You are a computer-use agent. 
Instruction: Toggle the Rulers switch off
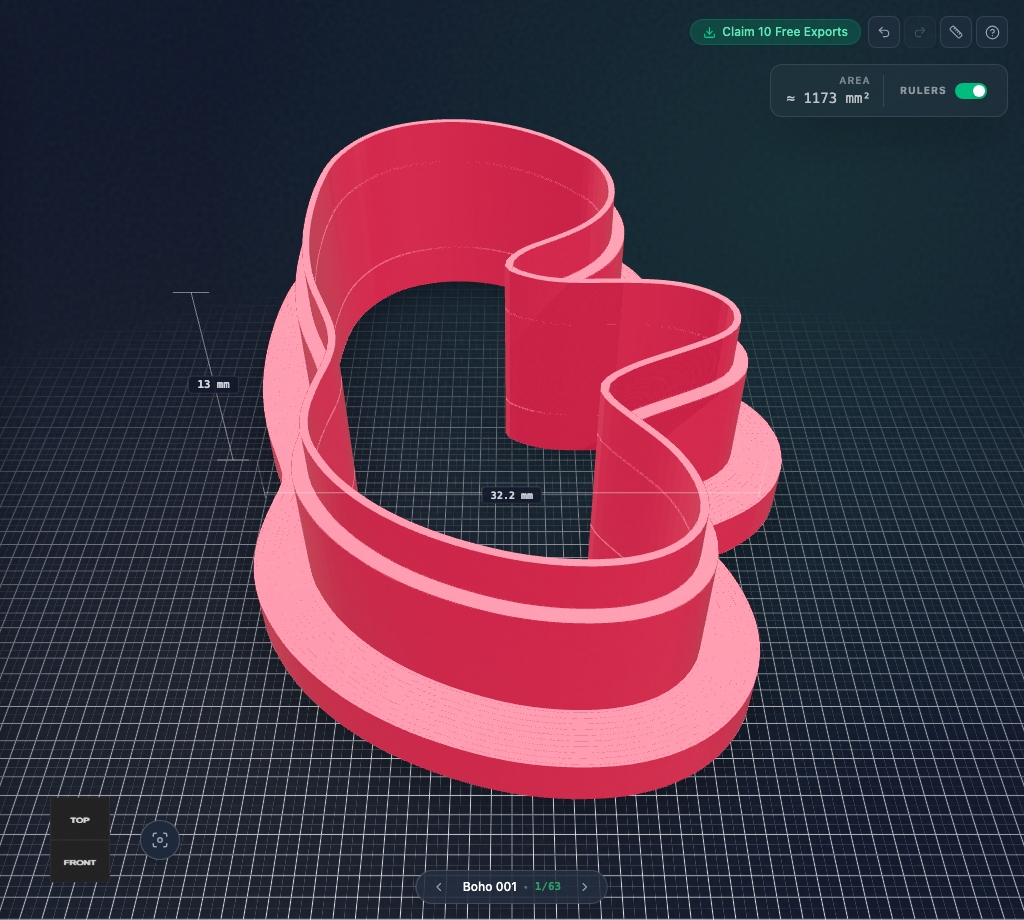tap(970, 91)
